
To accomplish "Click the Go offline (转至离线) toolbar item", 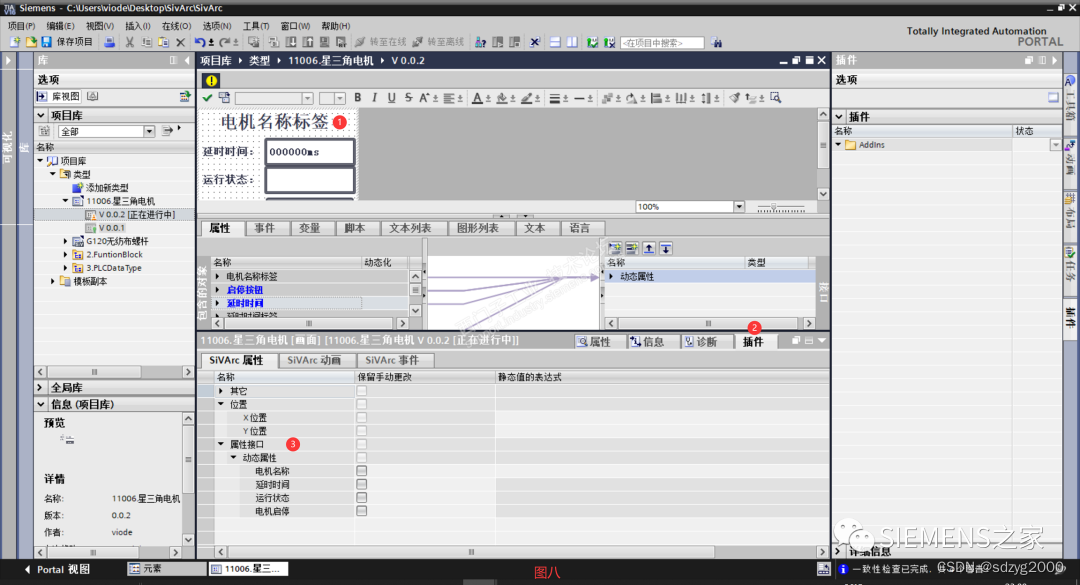I will tap(439, 42).
